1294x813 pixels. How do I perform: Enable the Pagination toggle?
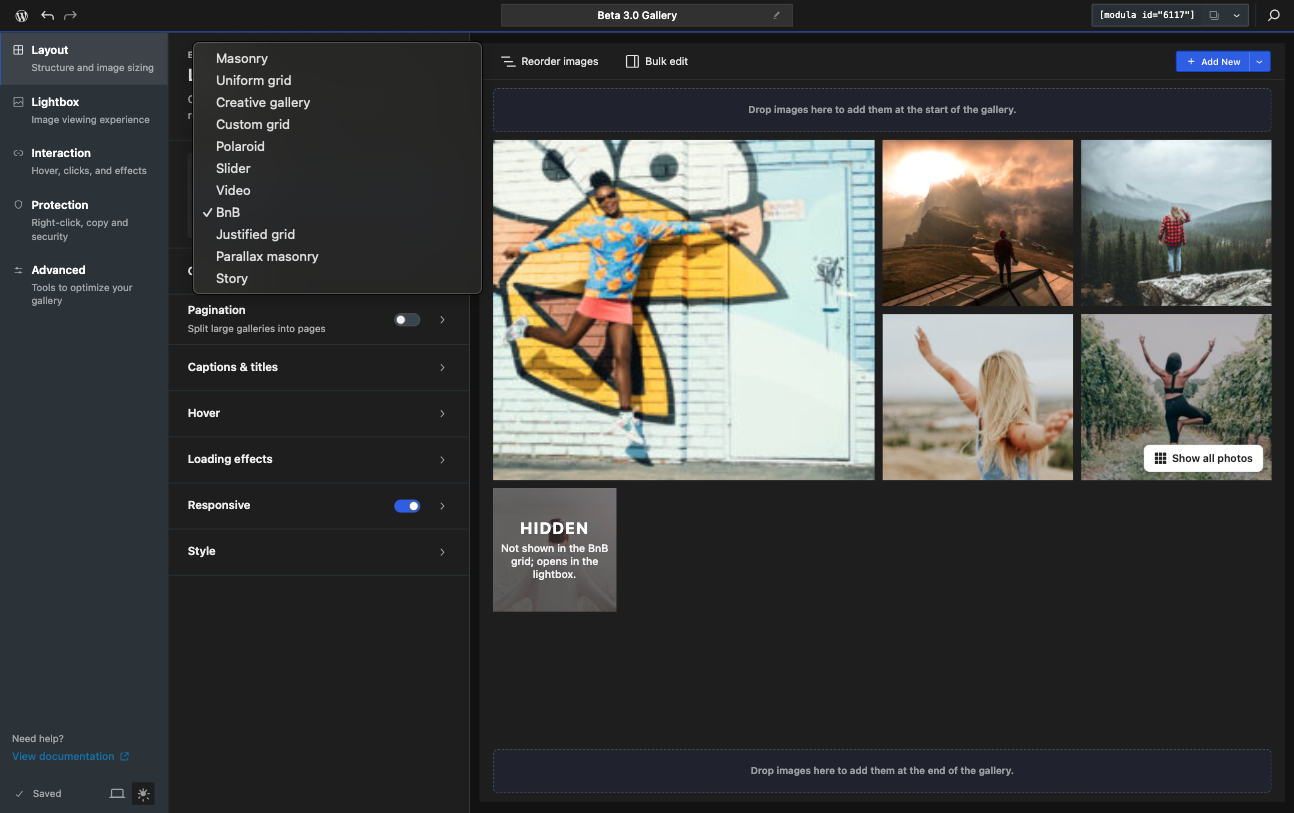407,320
